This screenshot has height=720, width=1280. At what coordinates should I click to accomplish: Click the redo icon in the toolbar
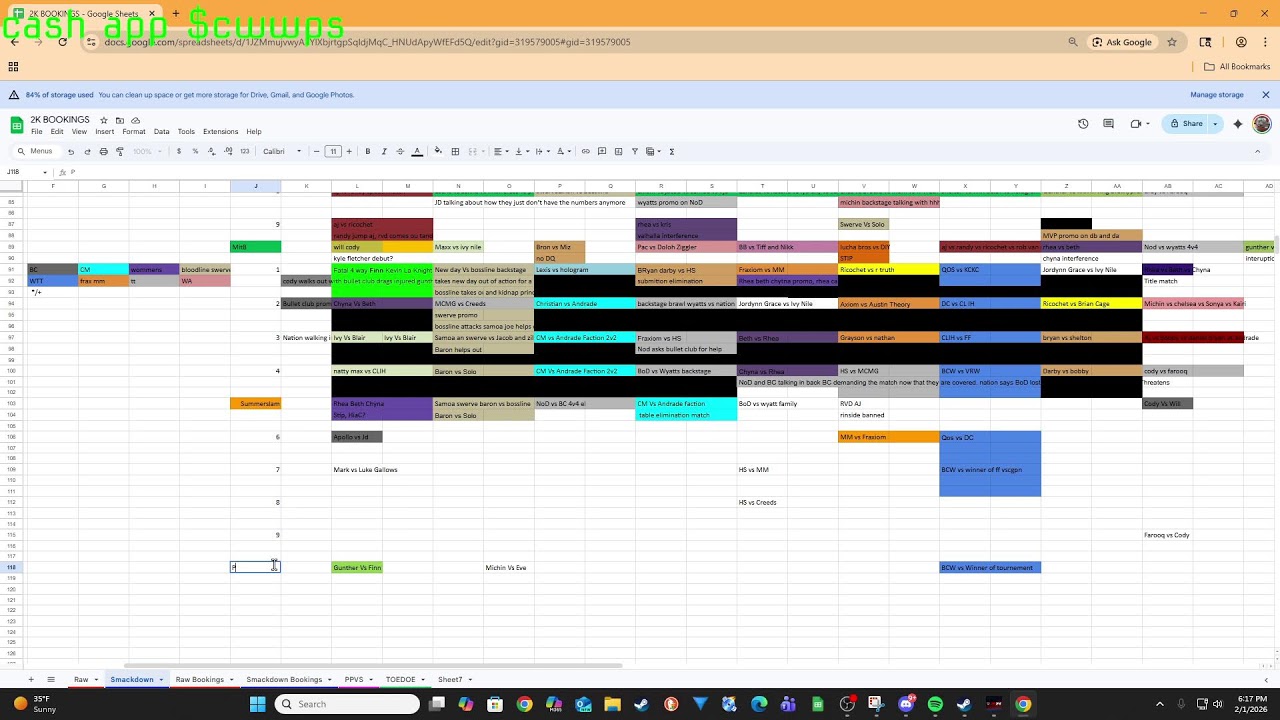coord(87,152)
